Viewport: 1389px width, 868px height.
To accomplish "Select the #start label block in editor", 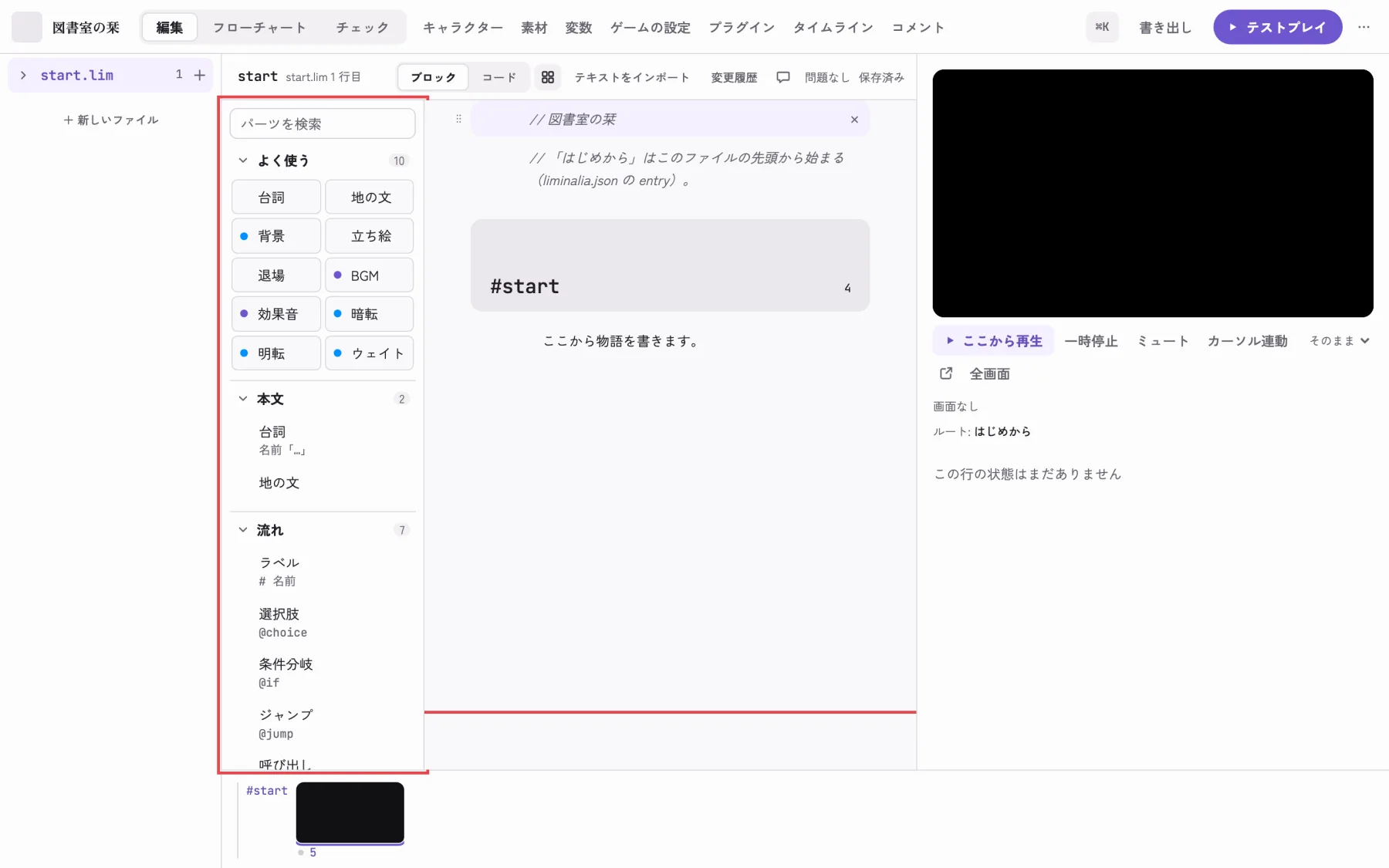I will click(670, 265).
